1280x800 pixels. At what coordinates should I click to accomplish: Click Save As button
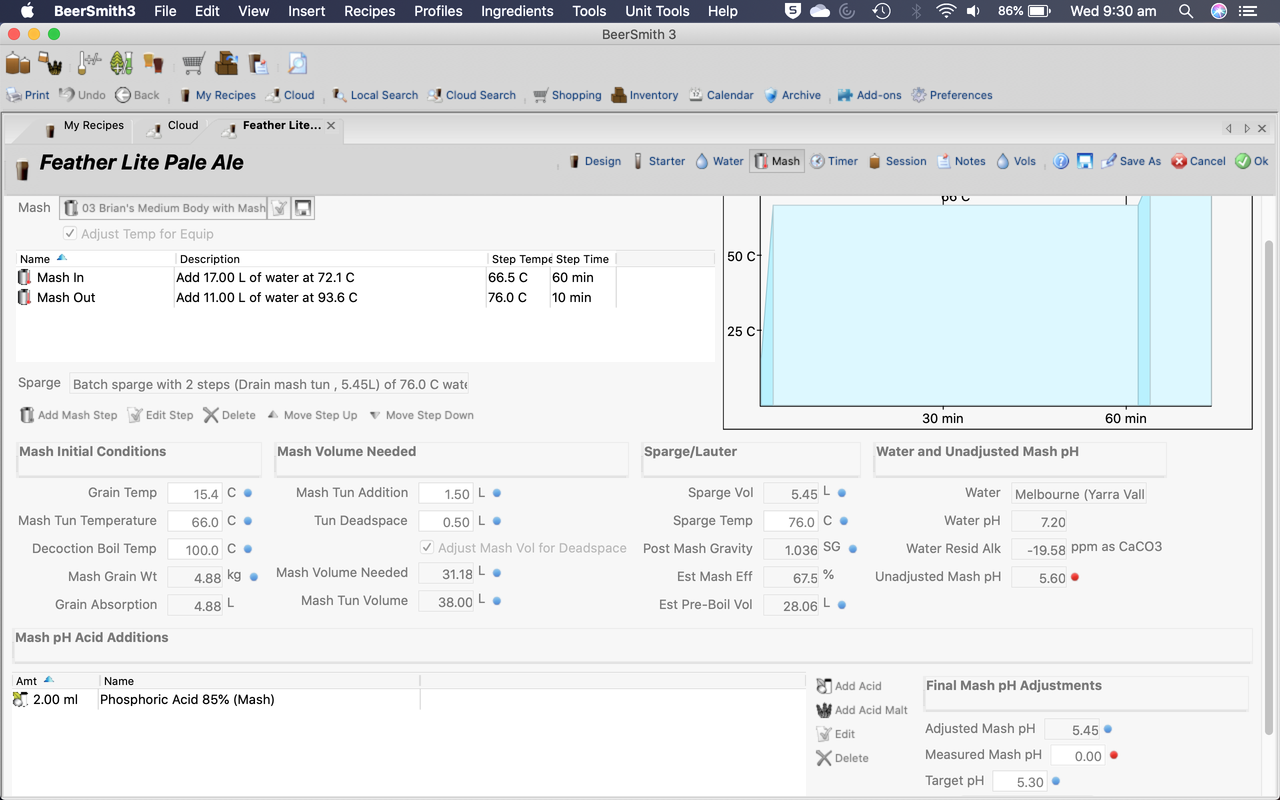tap(1131, 161)
